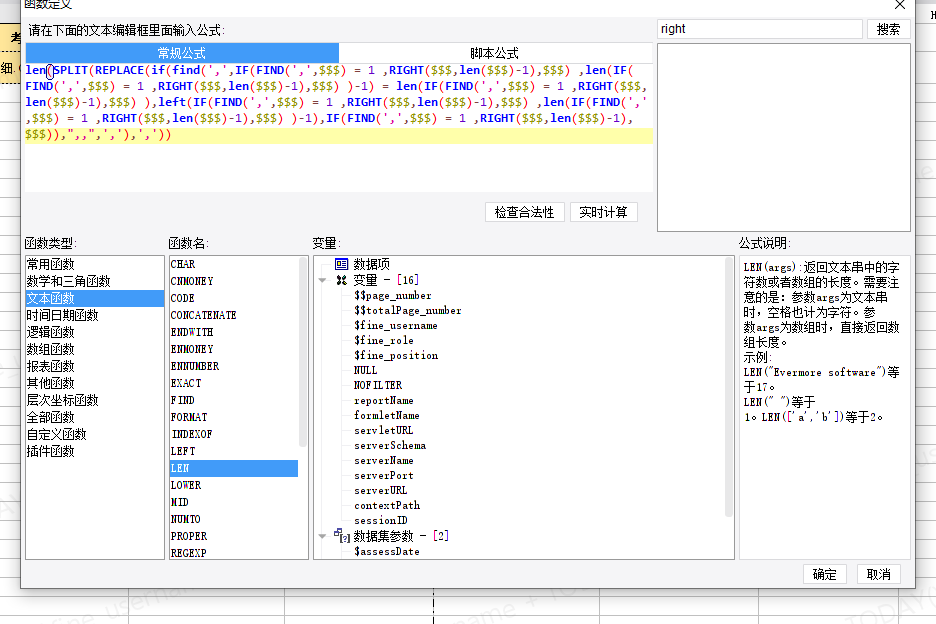Click the 数据项 data item icon
The height and width of the screenshot is (624, 936).
(341, 265)
